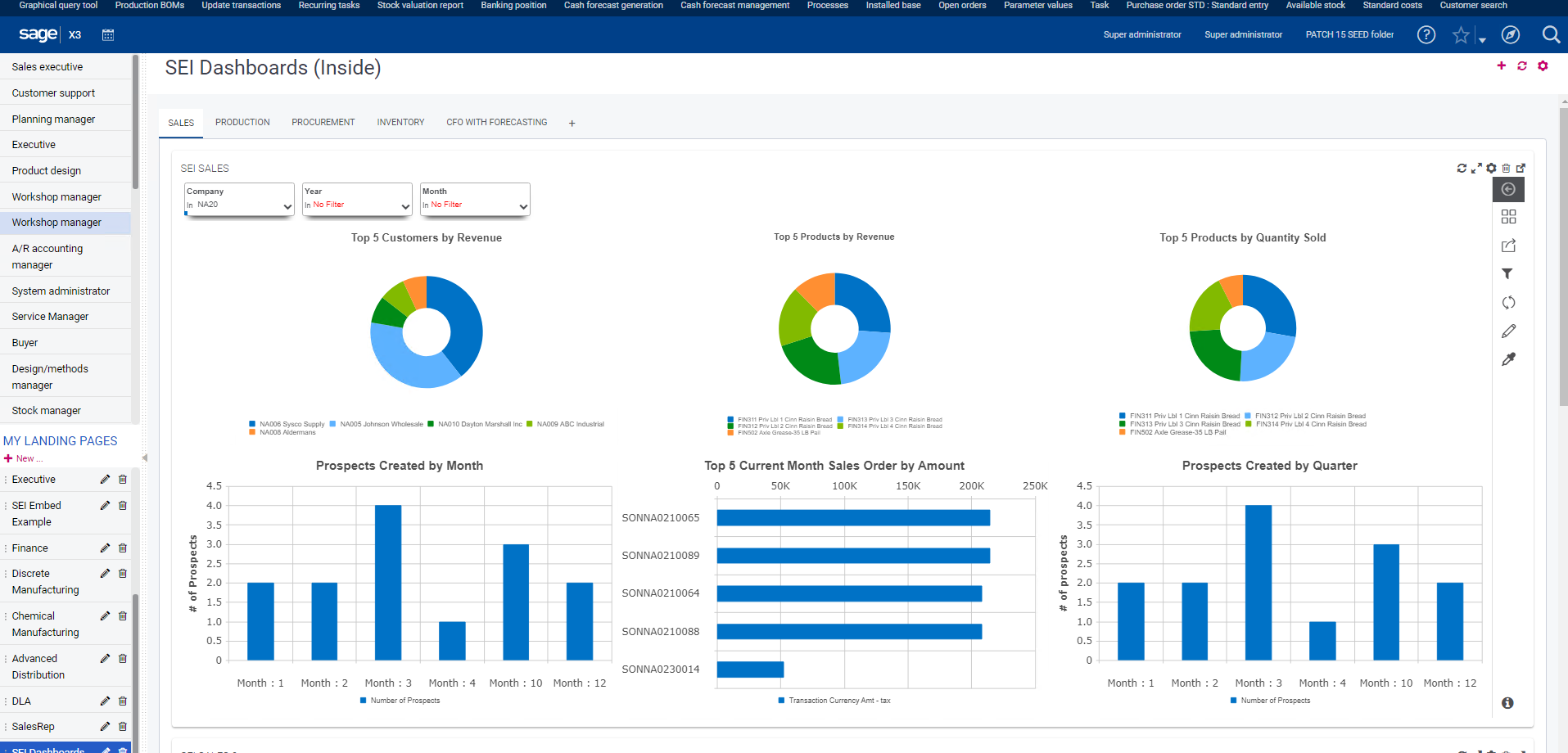Open the share/export icon in side panel
1568x753 pixels.
click(1508, 246)
